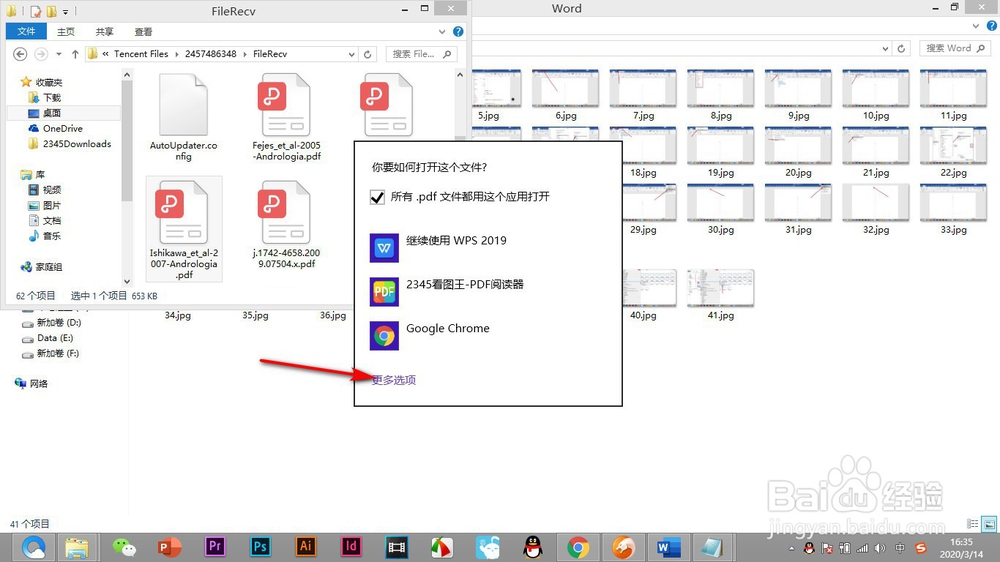The image size is (1000, 562).
Task: Switch to the 共享 ribbon tab
Action: 104,31
